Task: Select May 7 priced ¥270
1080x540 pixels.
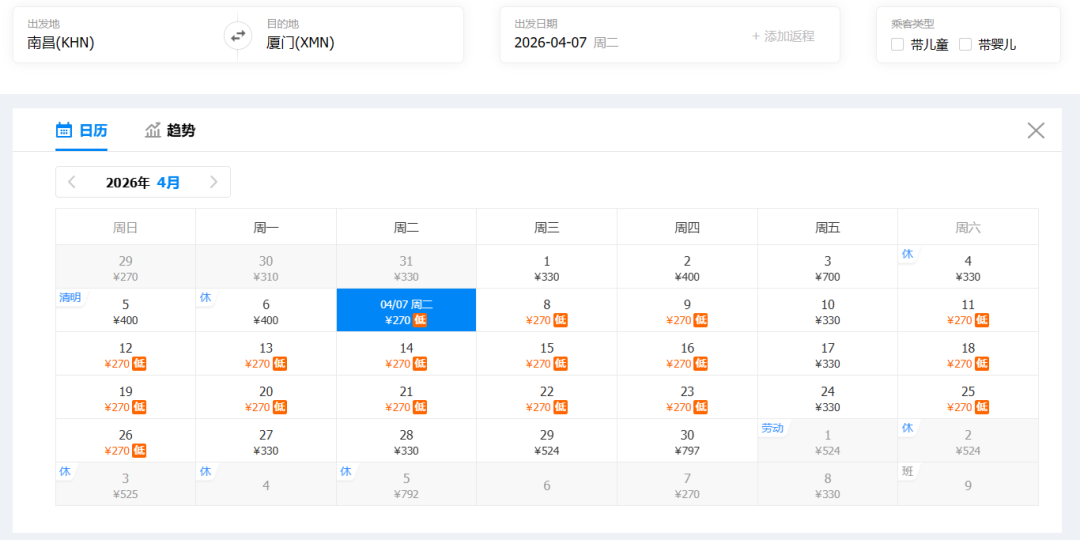Action: [x=687, y=484]
